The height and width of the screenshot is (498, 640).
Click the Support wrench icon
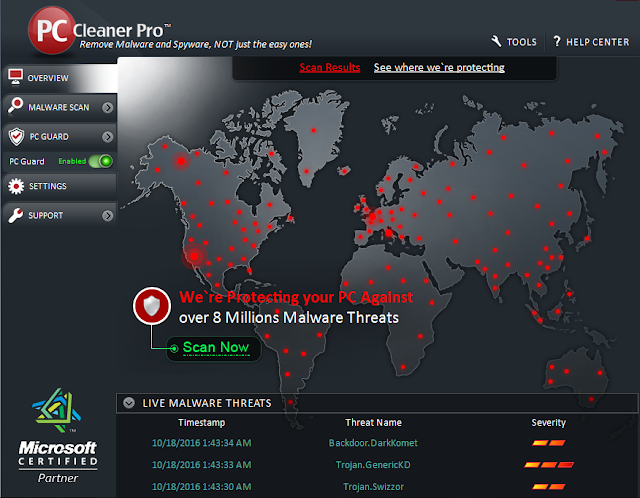(16, 215)
